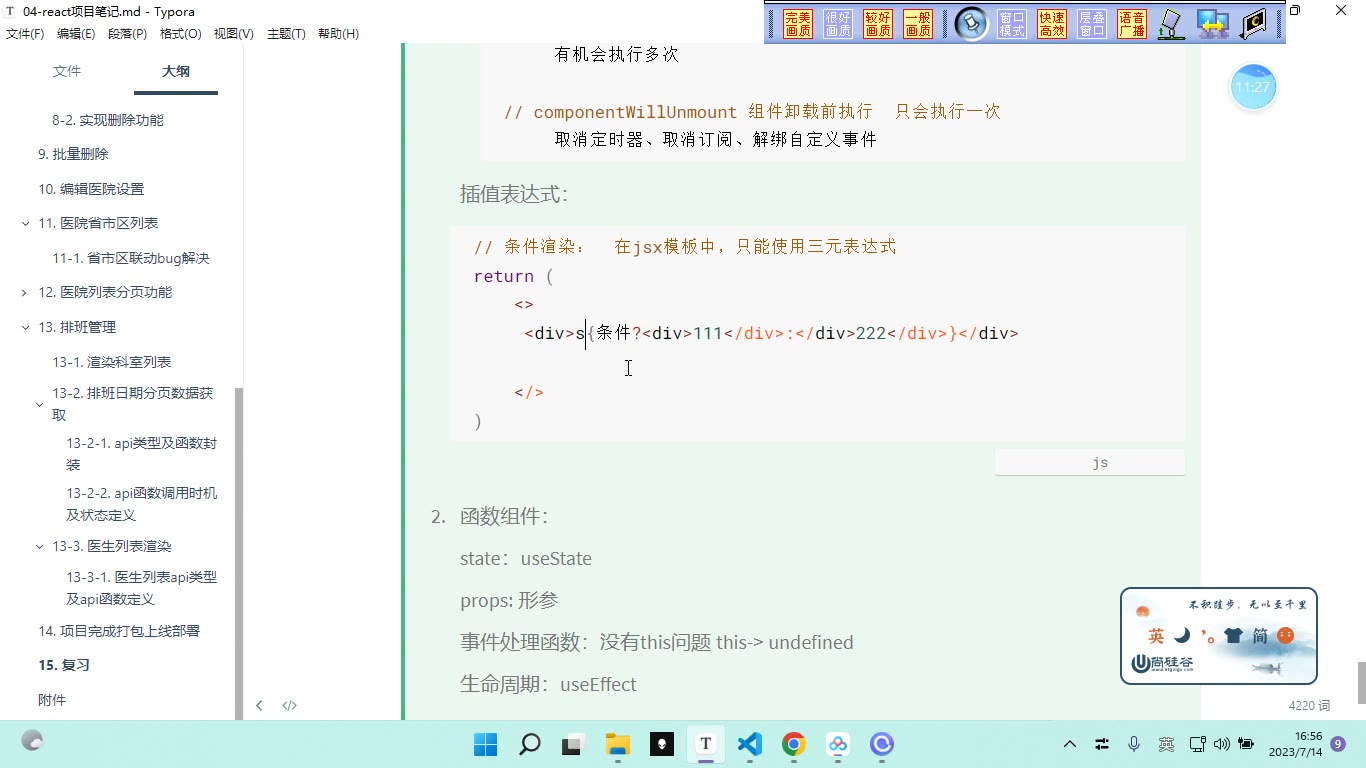1366x768 pixels.
Task: Click the microphone icon in system tray
Action: (1134, 744)
